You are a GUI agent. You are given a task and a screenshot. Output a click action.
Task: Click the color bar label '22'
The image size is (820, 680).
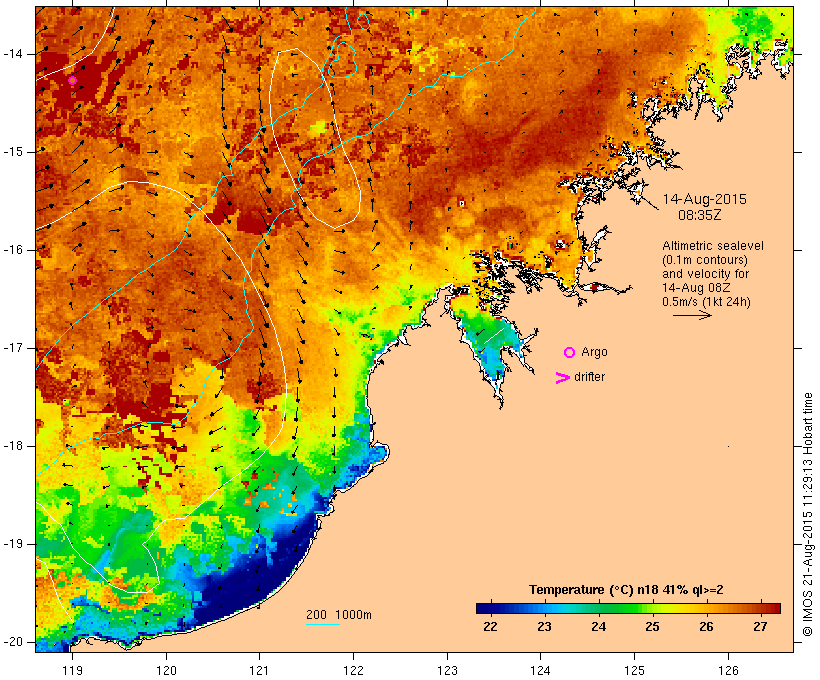click(490, 627)
